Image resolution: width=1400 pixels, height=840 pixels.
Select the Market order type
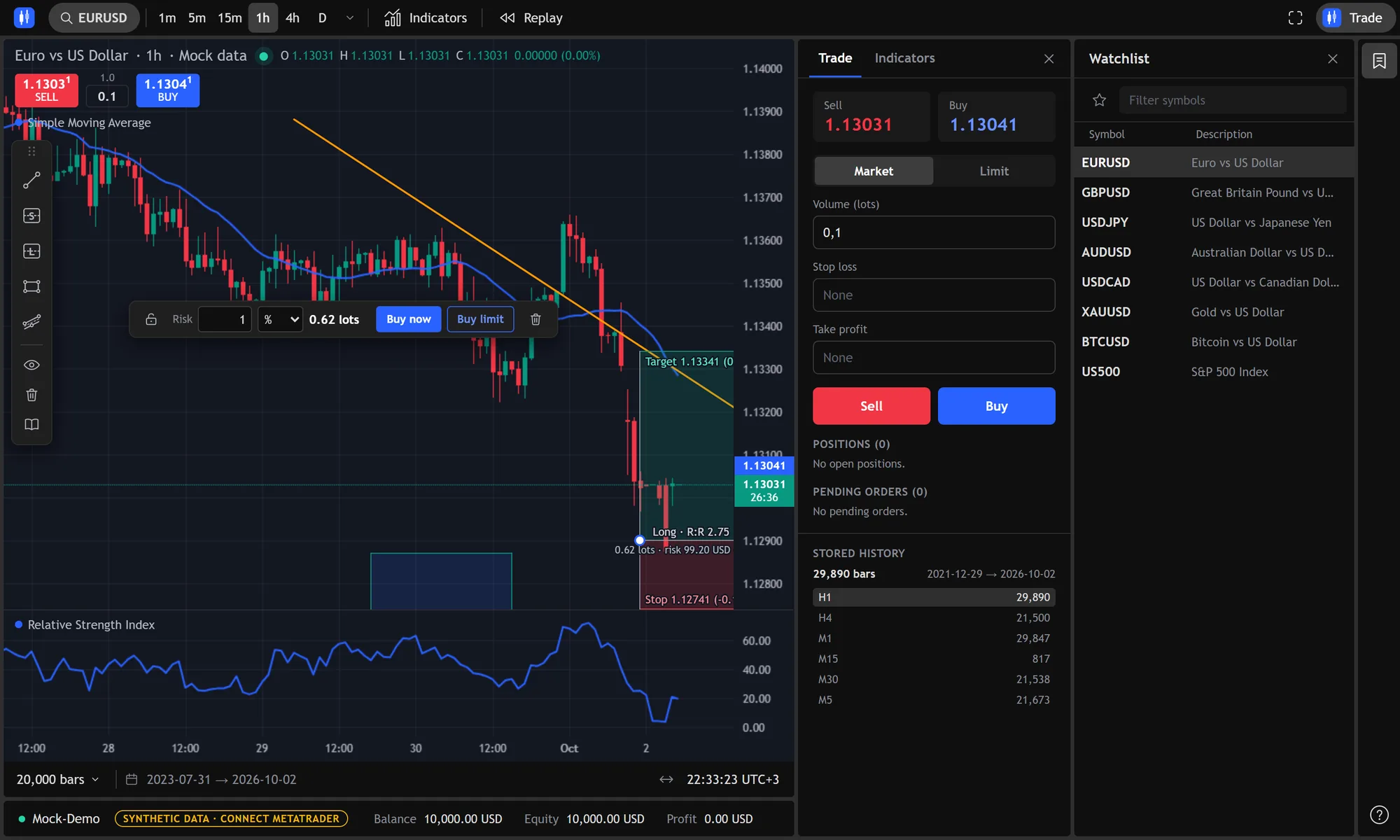pyautogui.click(x=874, y=171)
